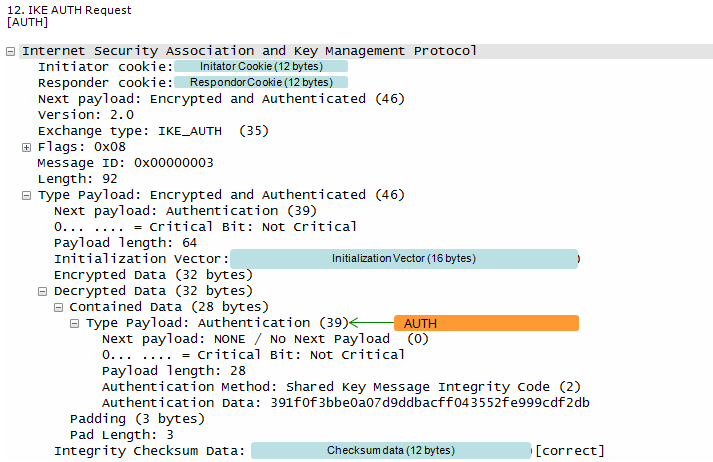
Task: Collapse the Decrypted Data (32 bytes) node
Action: tap(42, 291)
